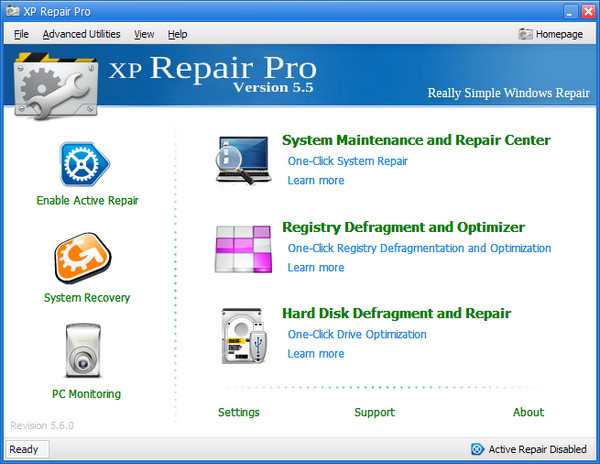This screenshot has width=600, height=464.
Task: Go to the Homepage button
Action: tap(551, 34)
